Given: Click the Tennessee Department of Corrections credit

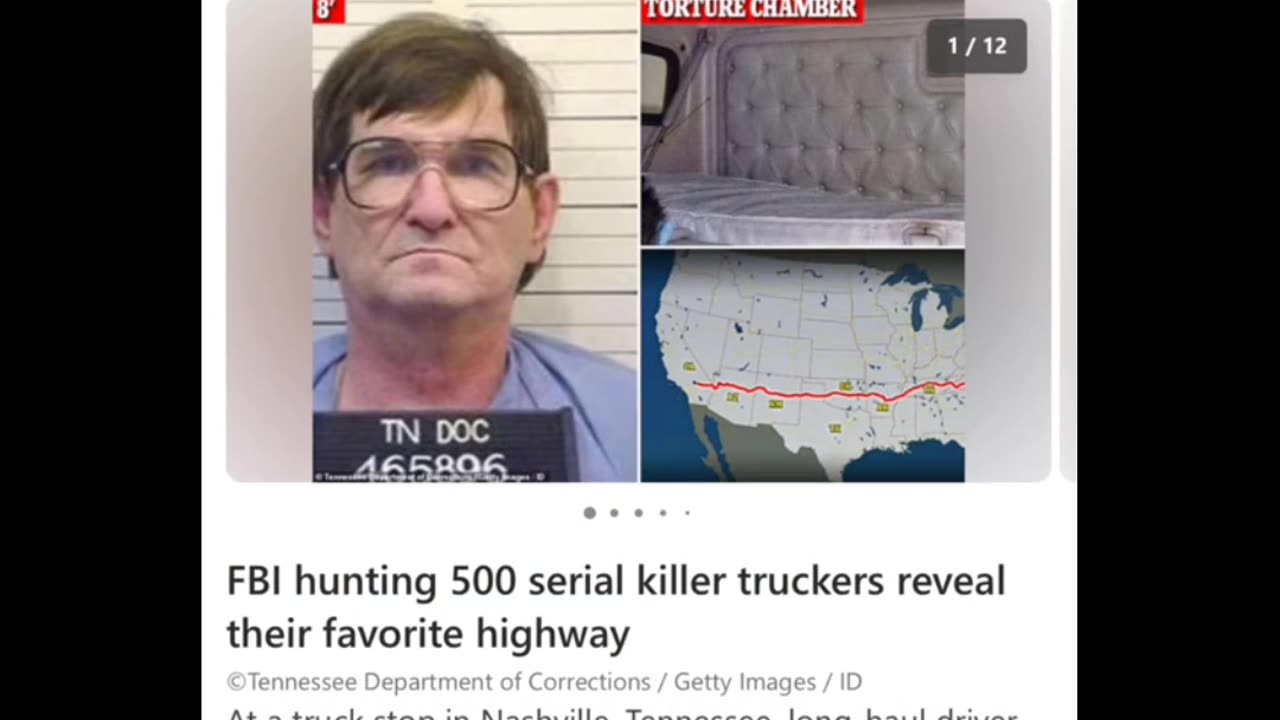Looking at the screenshot, I should coord(439,682).
